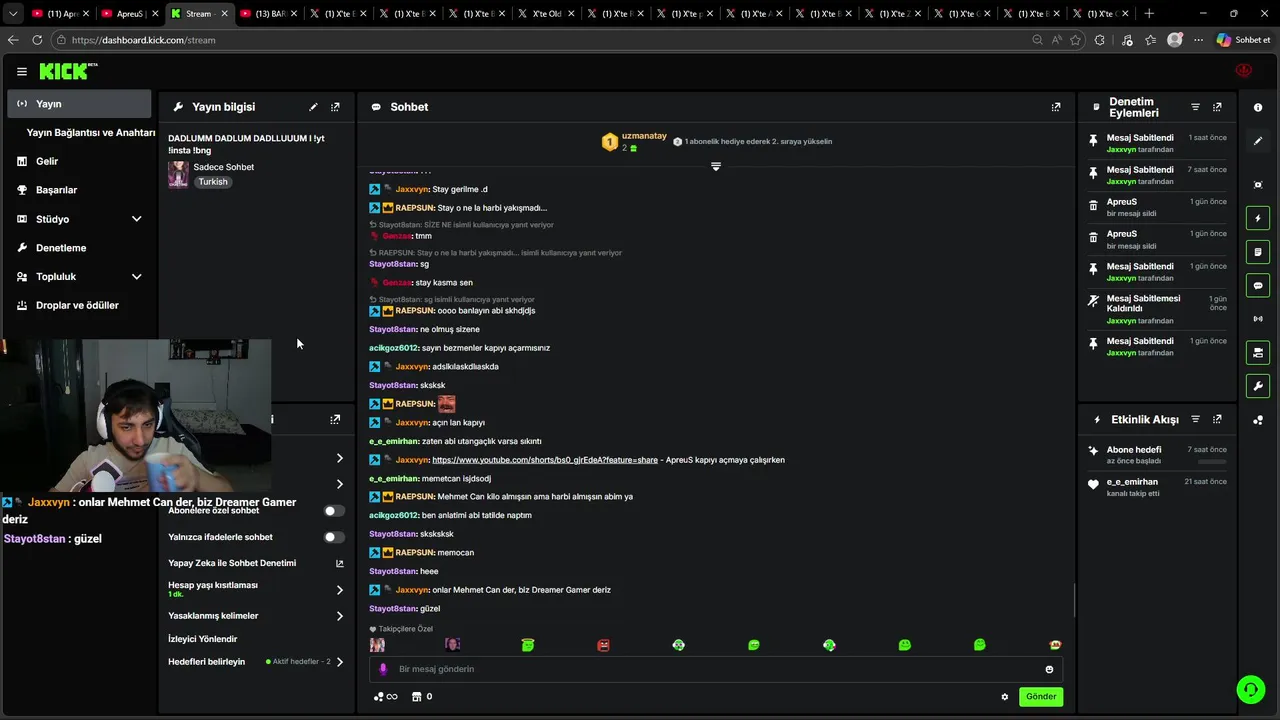Screen dimensions: 1280x720
Task: Open the YouTube shorts link in chat
Action: 545,460
